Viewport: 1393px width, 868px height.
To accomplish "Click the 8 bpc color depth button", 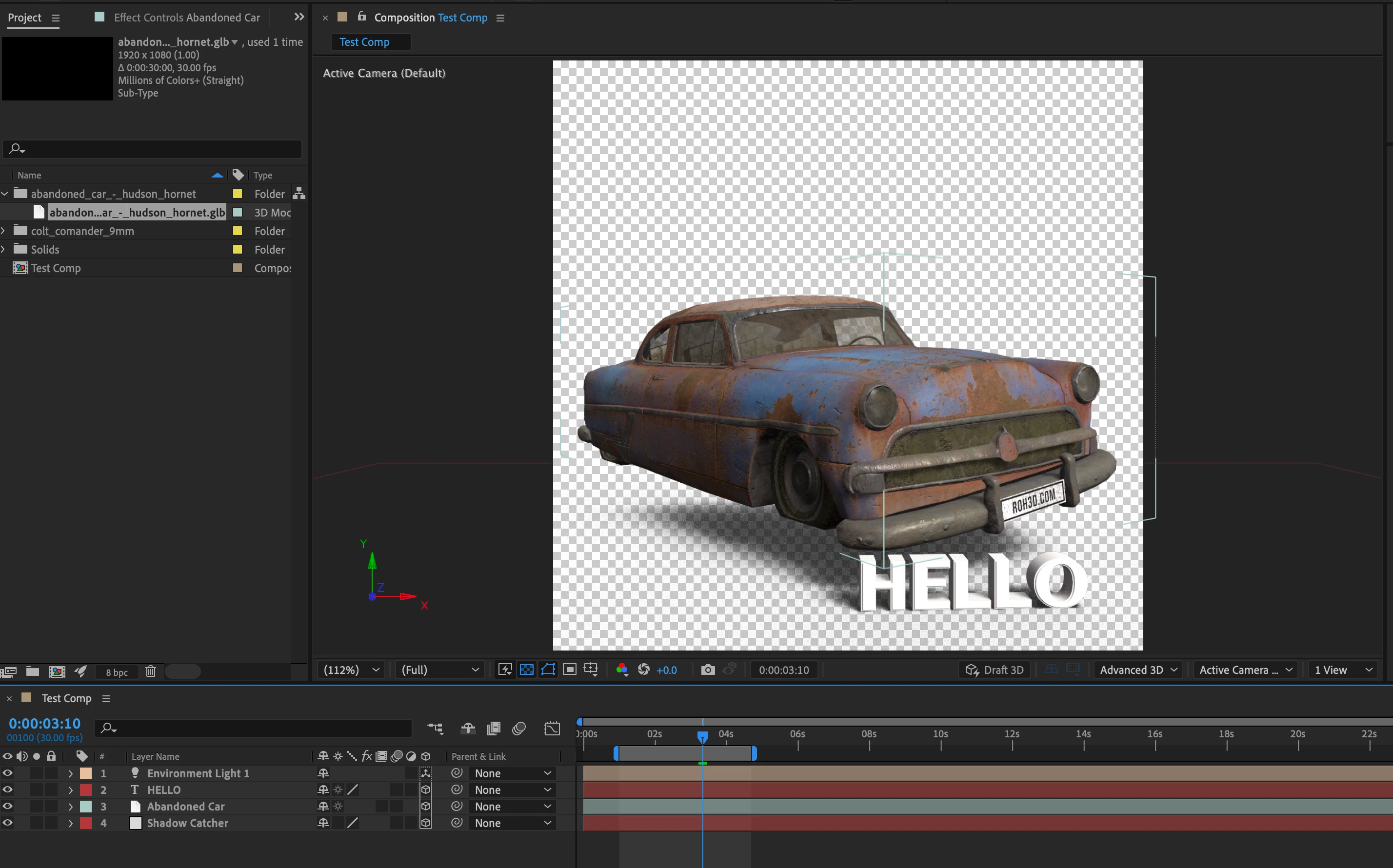I will (117, 671).
